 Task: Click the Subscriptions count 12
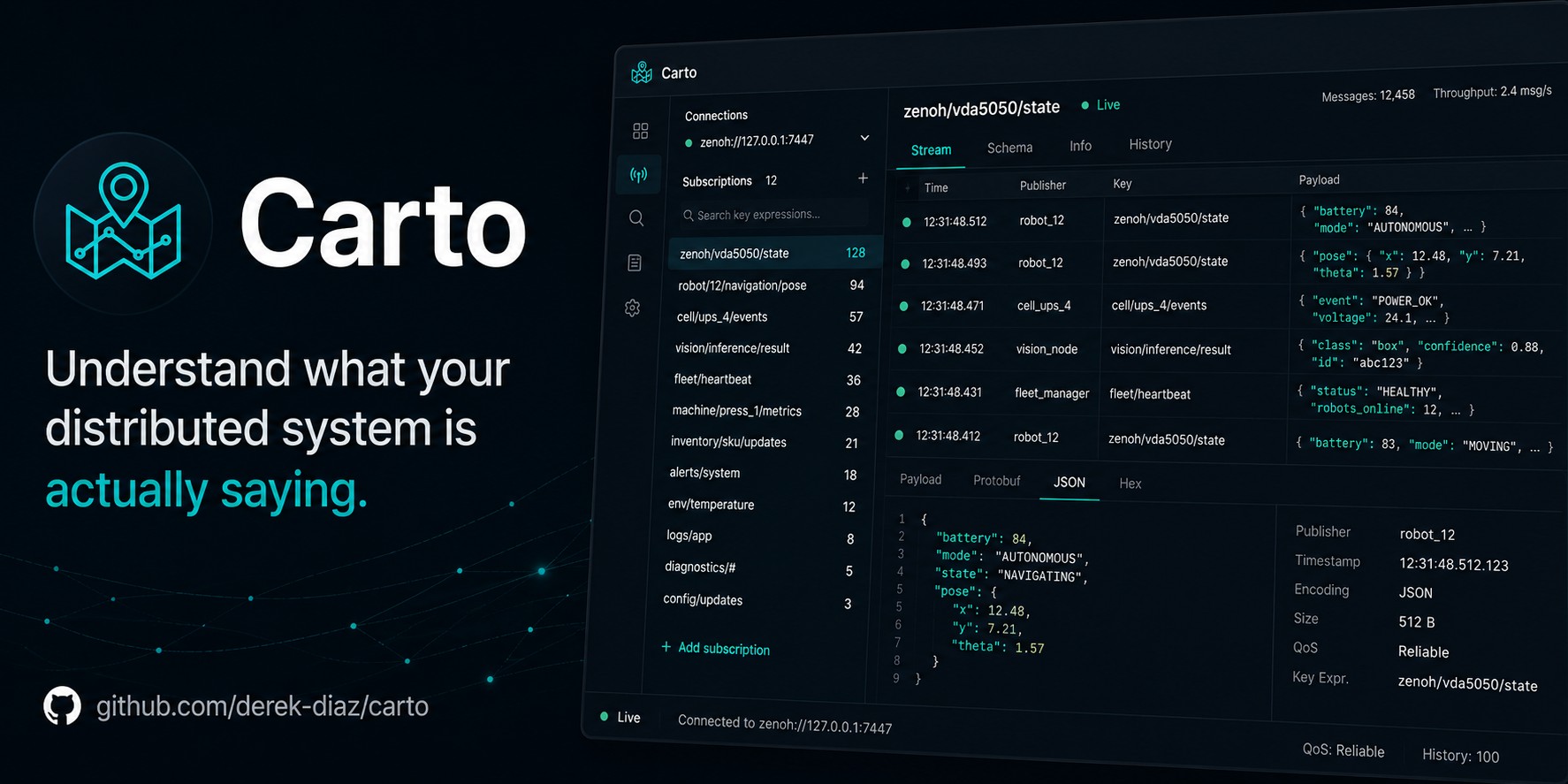click(771, 180)
